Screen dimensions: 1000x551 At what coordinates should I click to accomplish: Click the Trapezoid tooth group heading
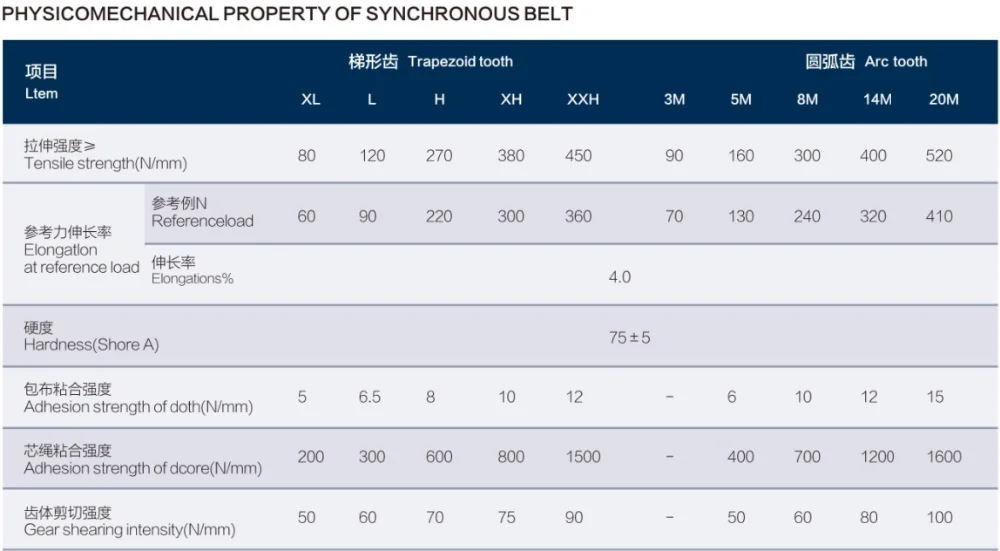coord(430,62)
